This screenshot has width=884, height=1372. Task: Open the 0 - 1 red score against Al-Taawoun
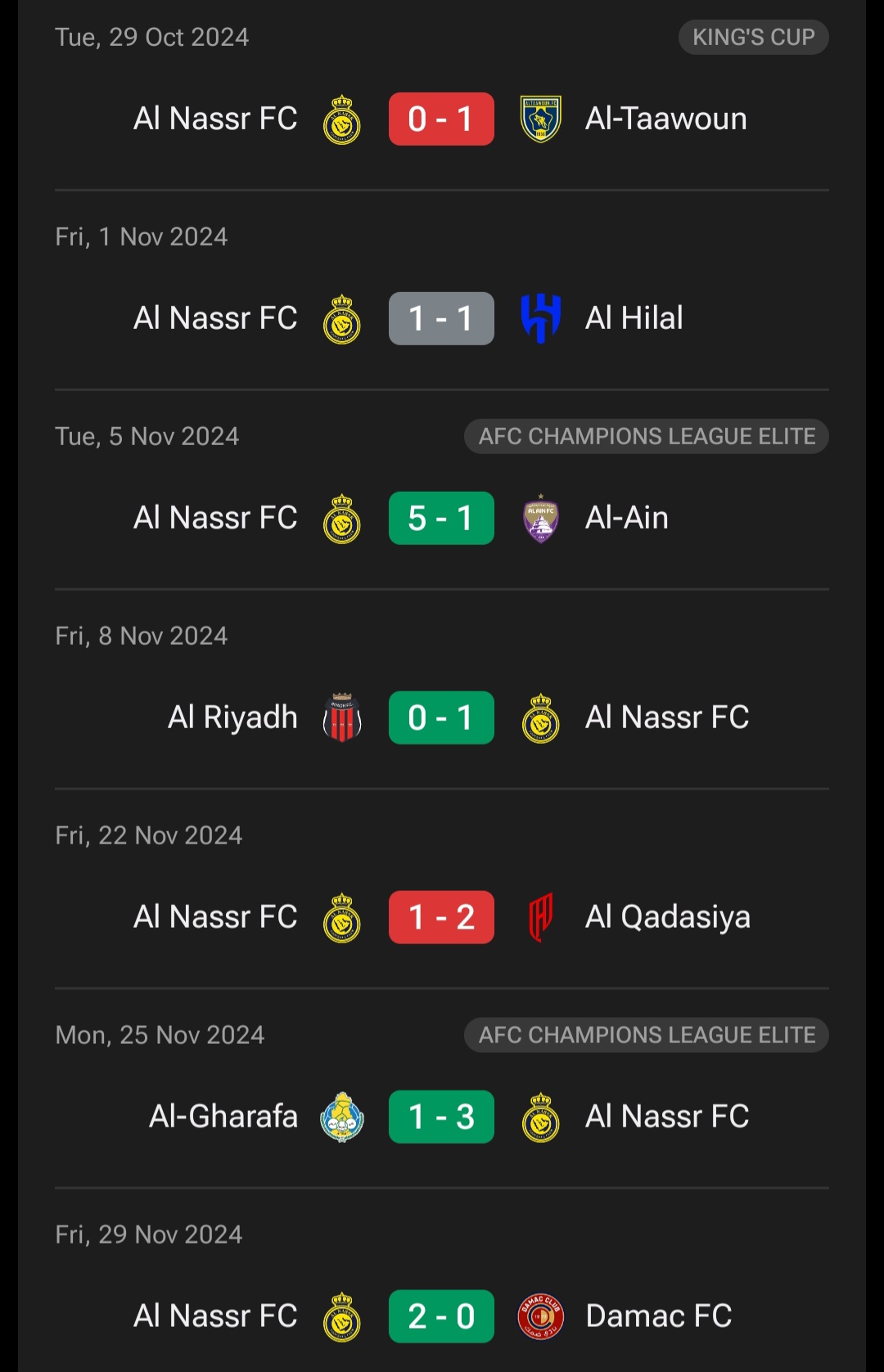click(x=441, y=119)
